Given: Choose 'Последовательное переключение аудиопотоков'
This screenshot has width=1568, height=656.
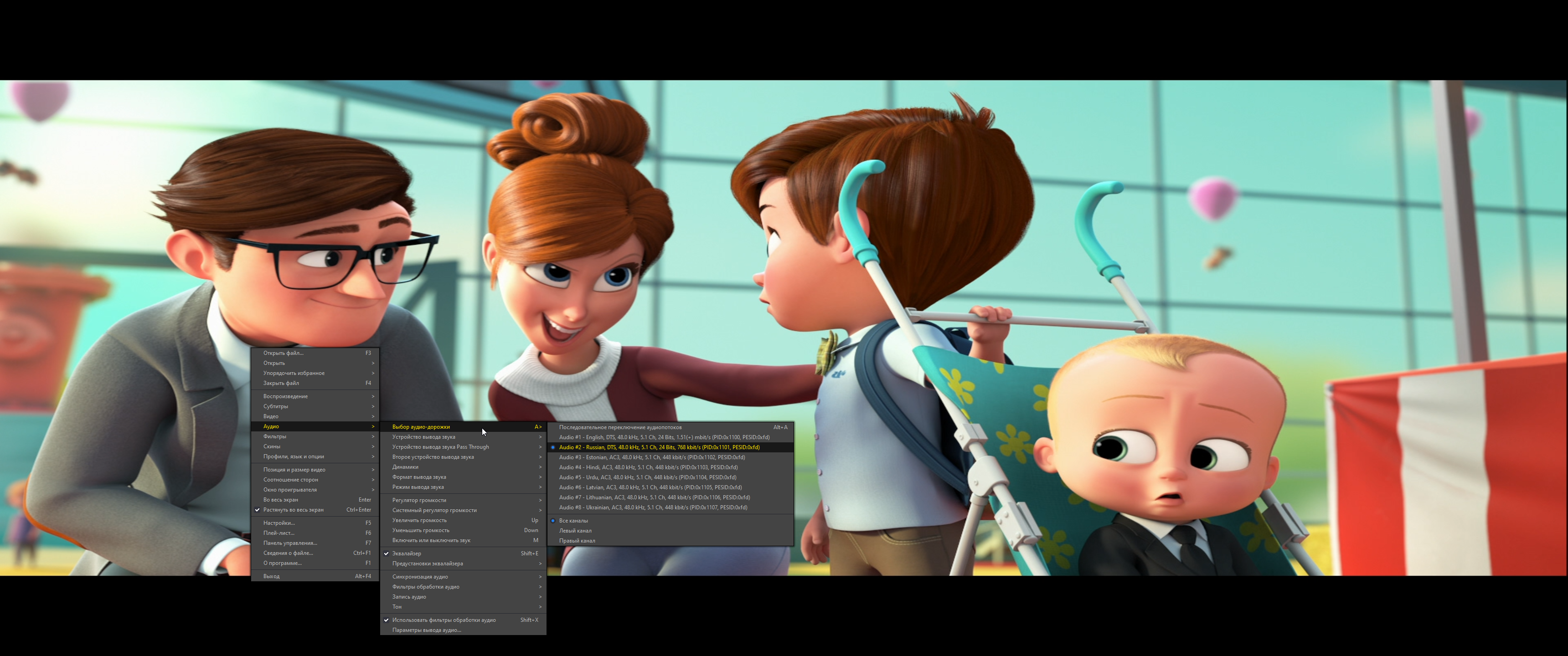Looking at the screenshot, I should 619,427.
